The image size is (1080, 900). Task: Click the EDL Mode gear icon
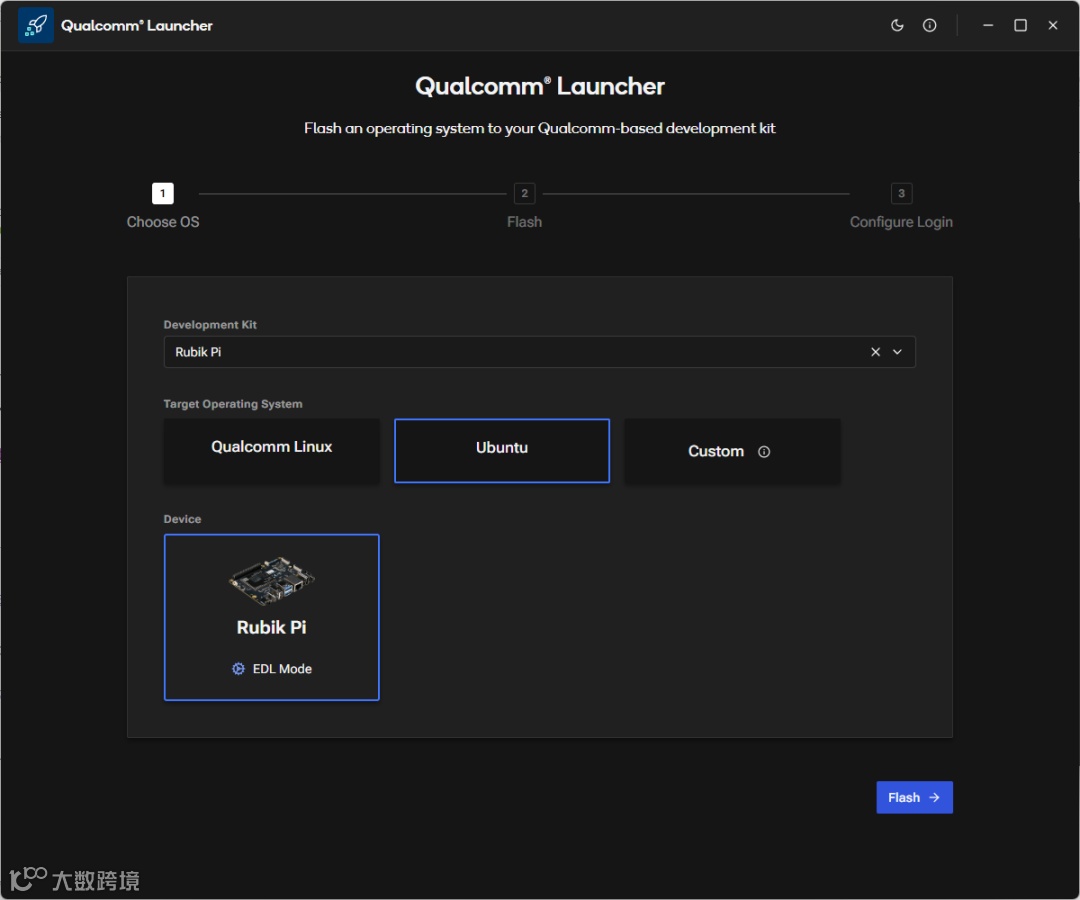coord(238,669)
